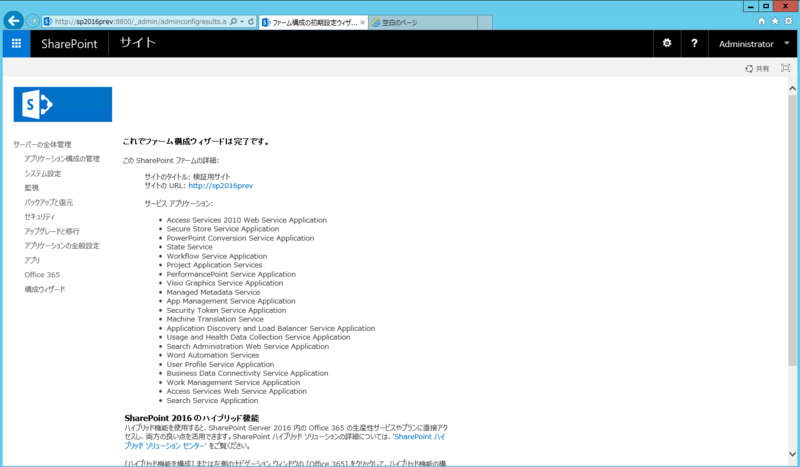Close the ファーム構成の初期設定ウィザード tab

tap(362, 22)
